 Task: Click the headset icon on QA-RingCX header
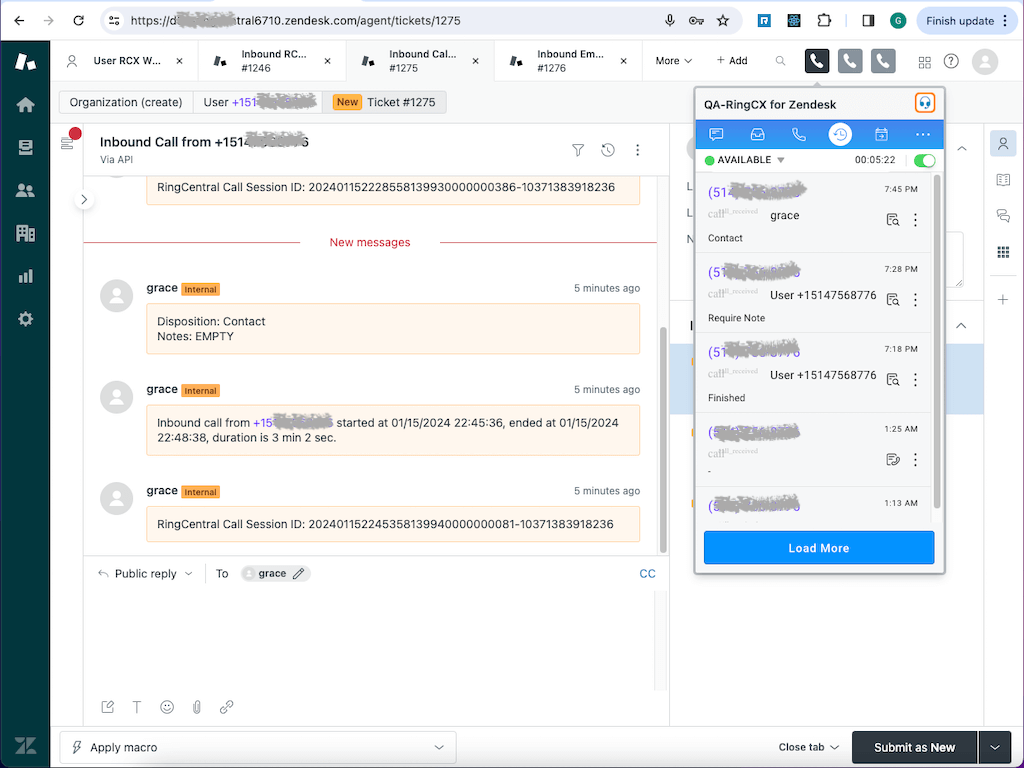924,102
